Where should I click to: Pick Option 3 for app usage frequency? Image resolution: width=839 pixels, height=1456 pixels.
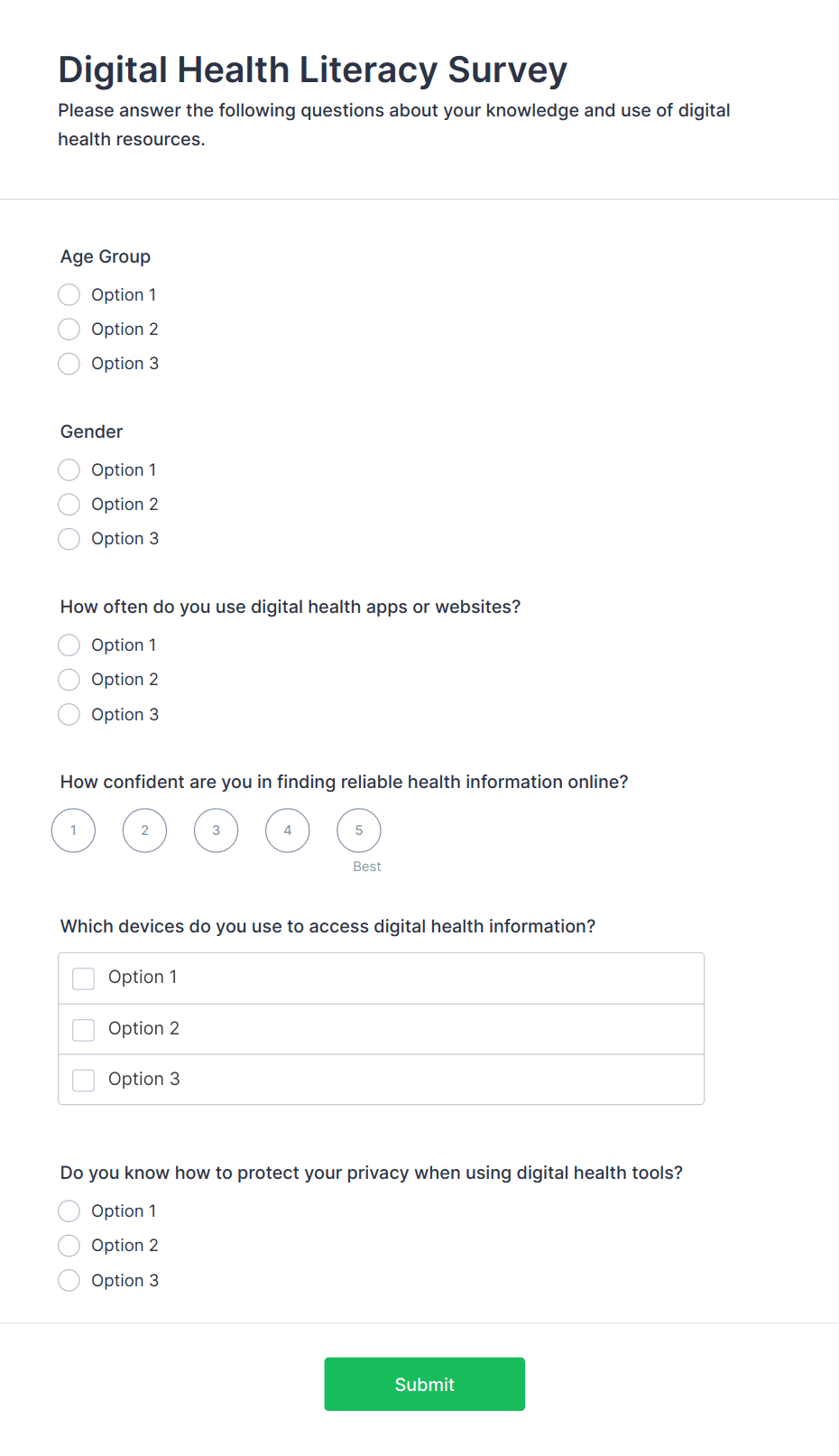[69, 715]
